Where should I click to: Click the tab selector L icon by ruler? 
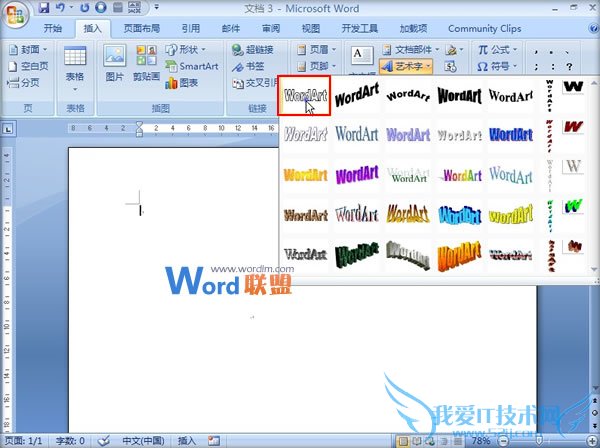coord(8,129)
